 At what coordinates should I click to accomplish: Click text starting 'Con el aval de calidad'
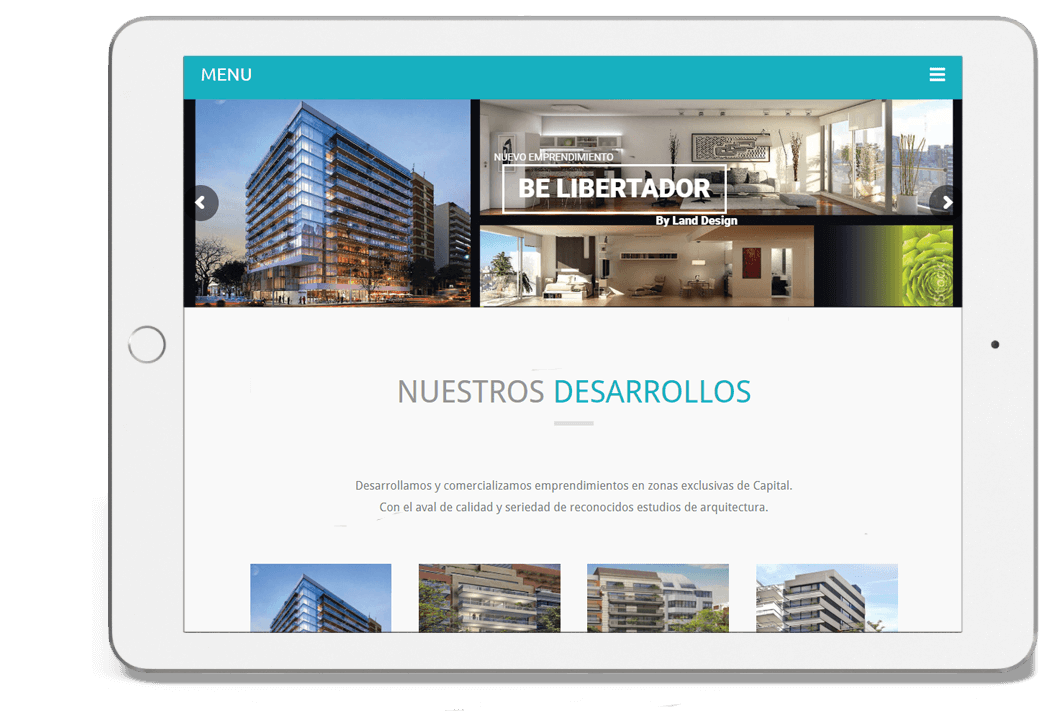[574, 507]
